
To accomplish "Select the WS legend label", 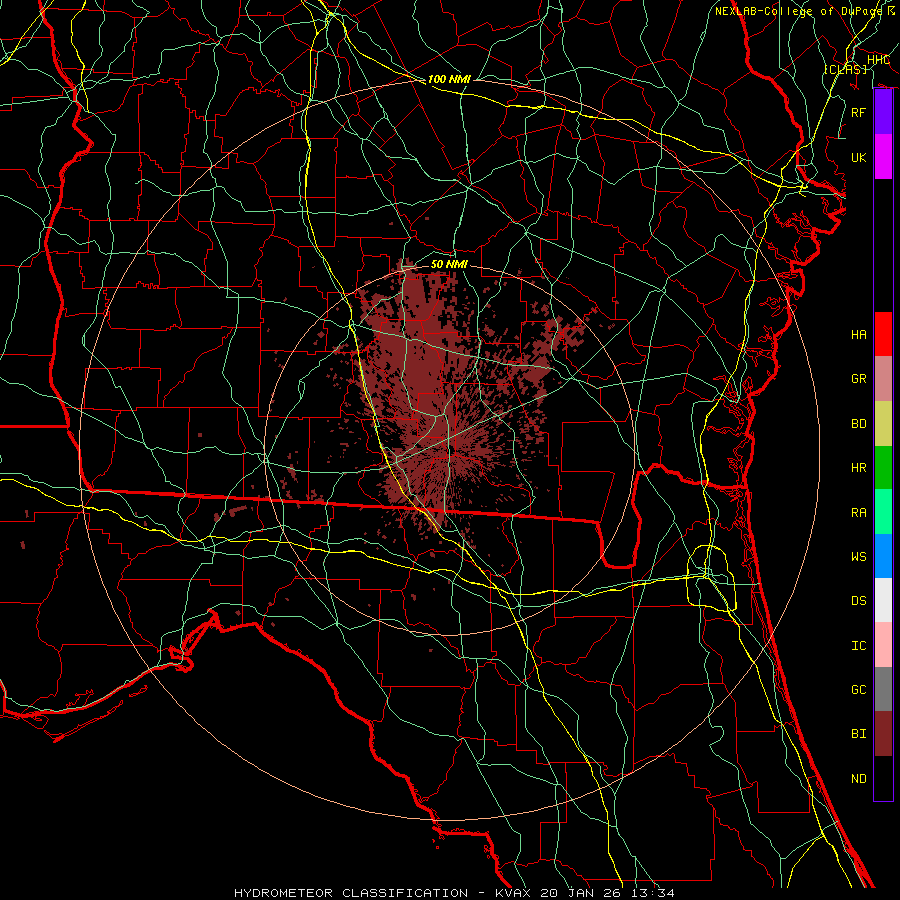I will 859,557.
